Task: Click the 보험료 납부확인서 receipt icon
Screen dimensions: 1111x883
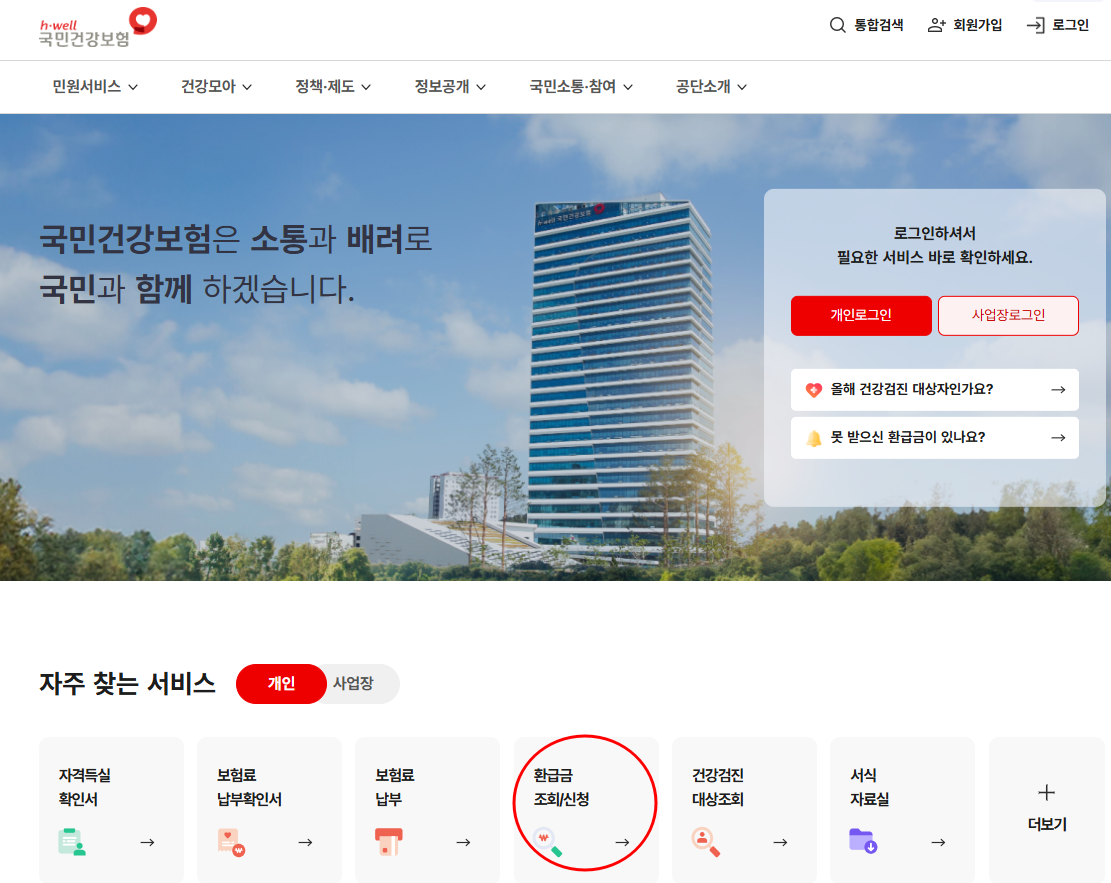Action: (231, 842)
